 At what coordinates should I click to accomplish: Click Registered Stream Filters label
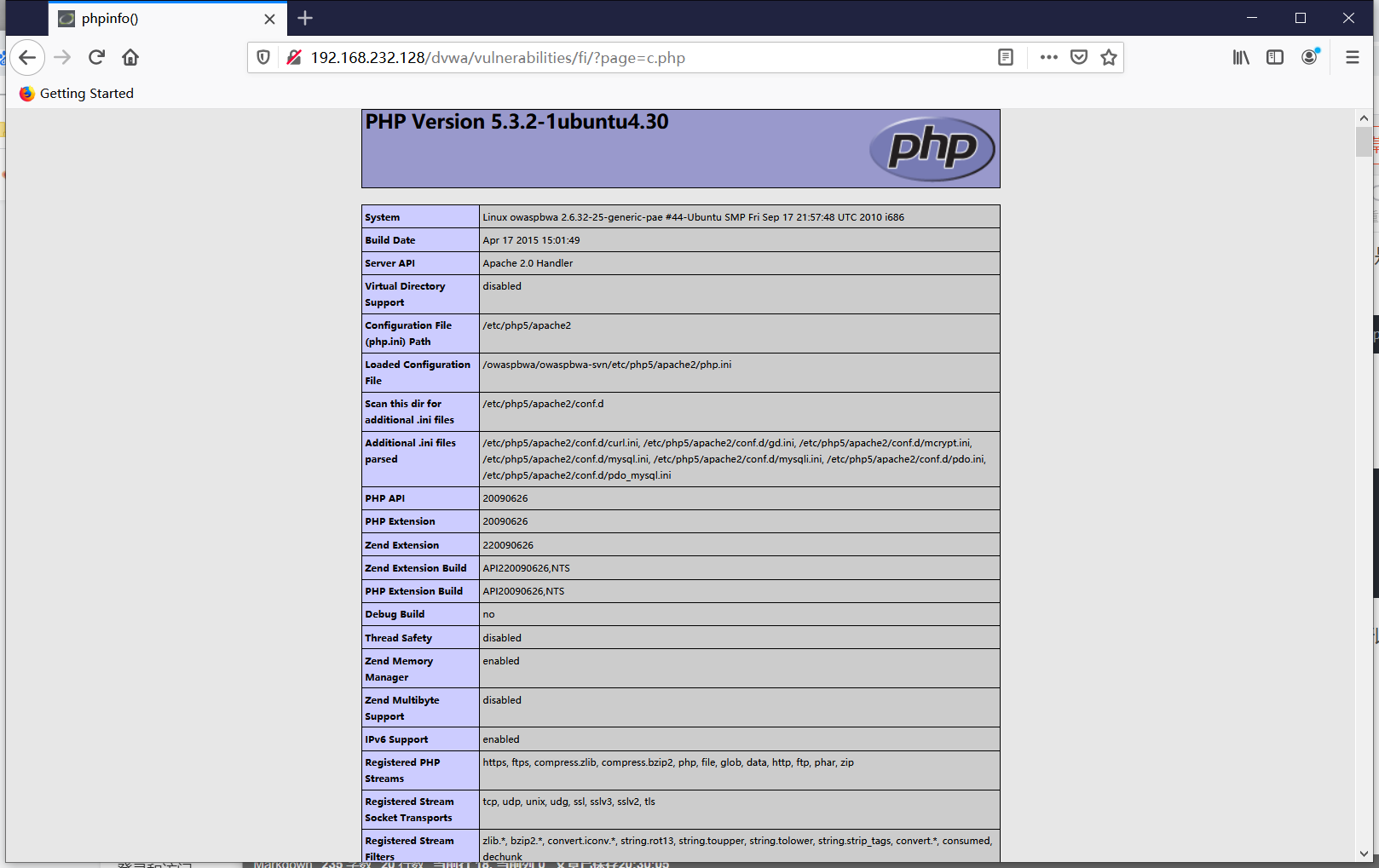point(409,848)
